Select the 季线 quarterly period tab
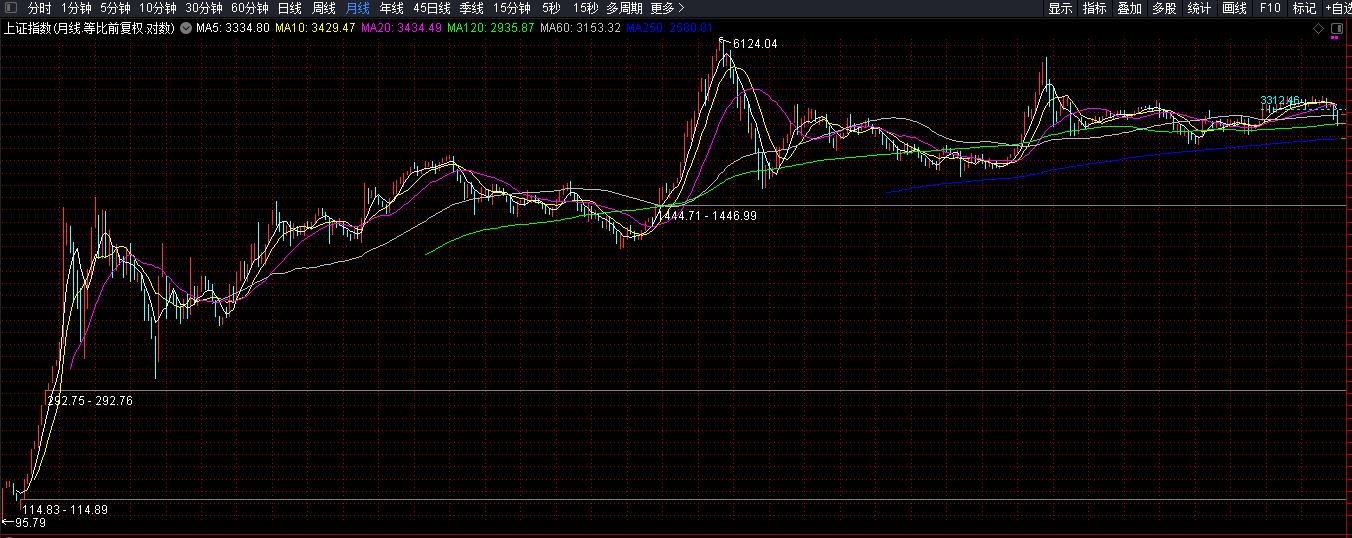1352x538 pixels. (x=471, y=8)
